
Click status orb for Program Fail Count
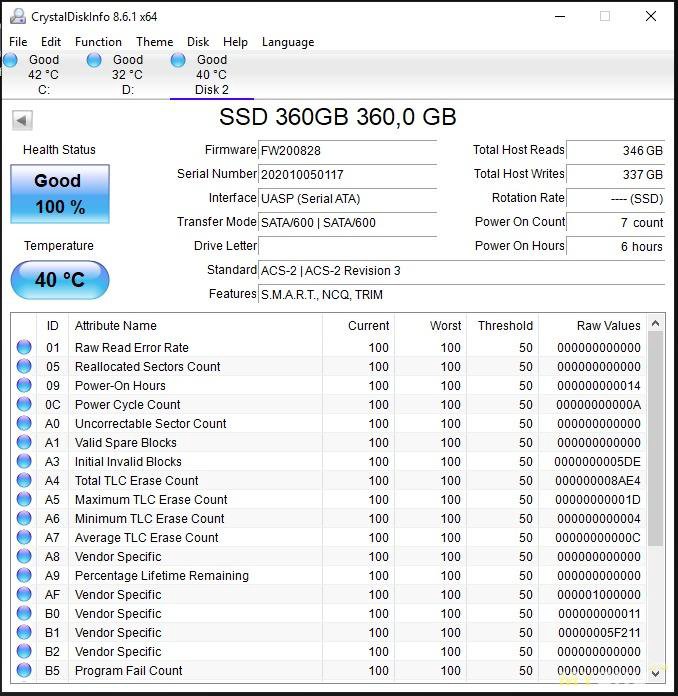[24, 671]
